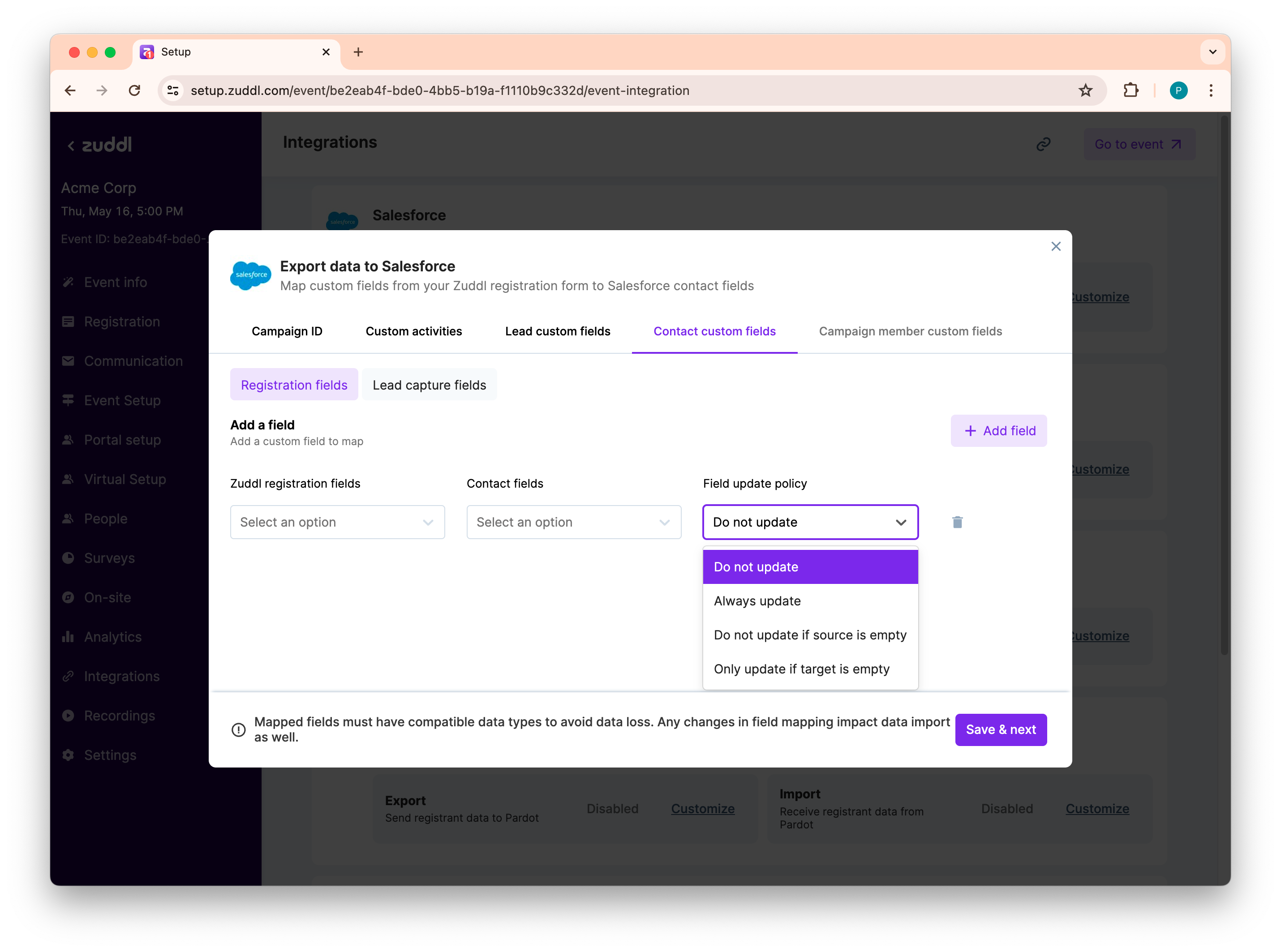Open the Campaign ID tab
Screen dimensions: 1281x952
point(286,331)
